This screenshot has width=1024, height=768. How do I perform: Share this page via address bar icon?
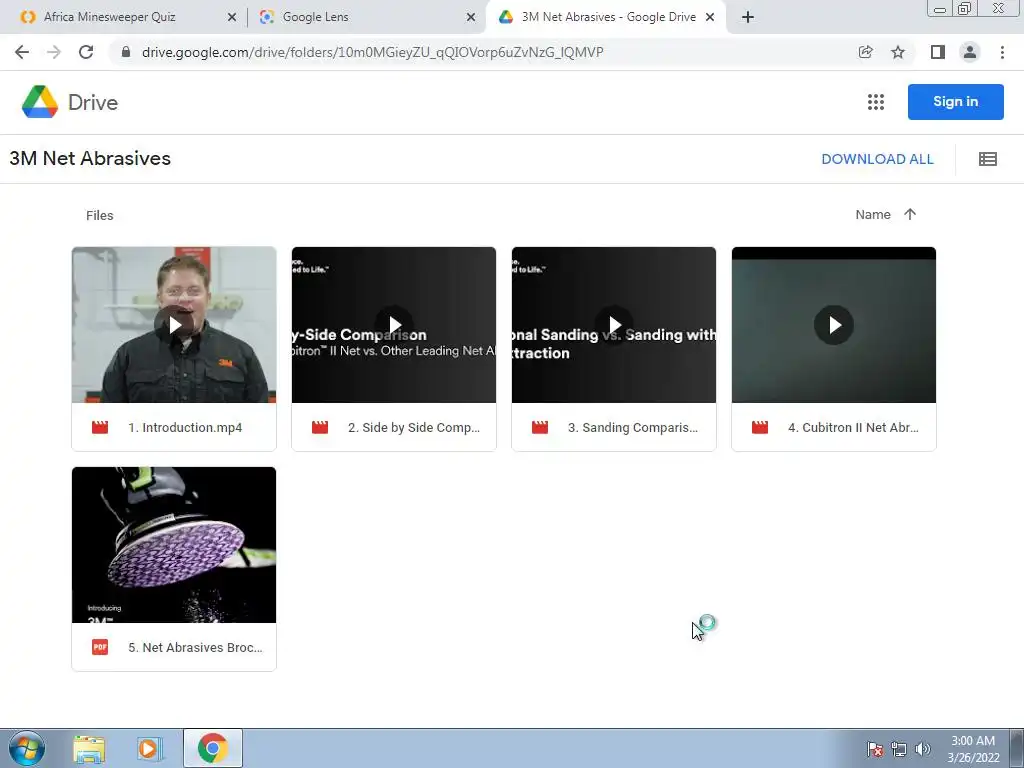coord(865,52)
